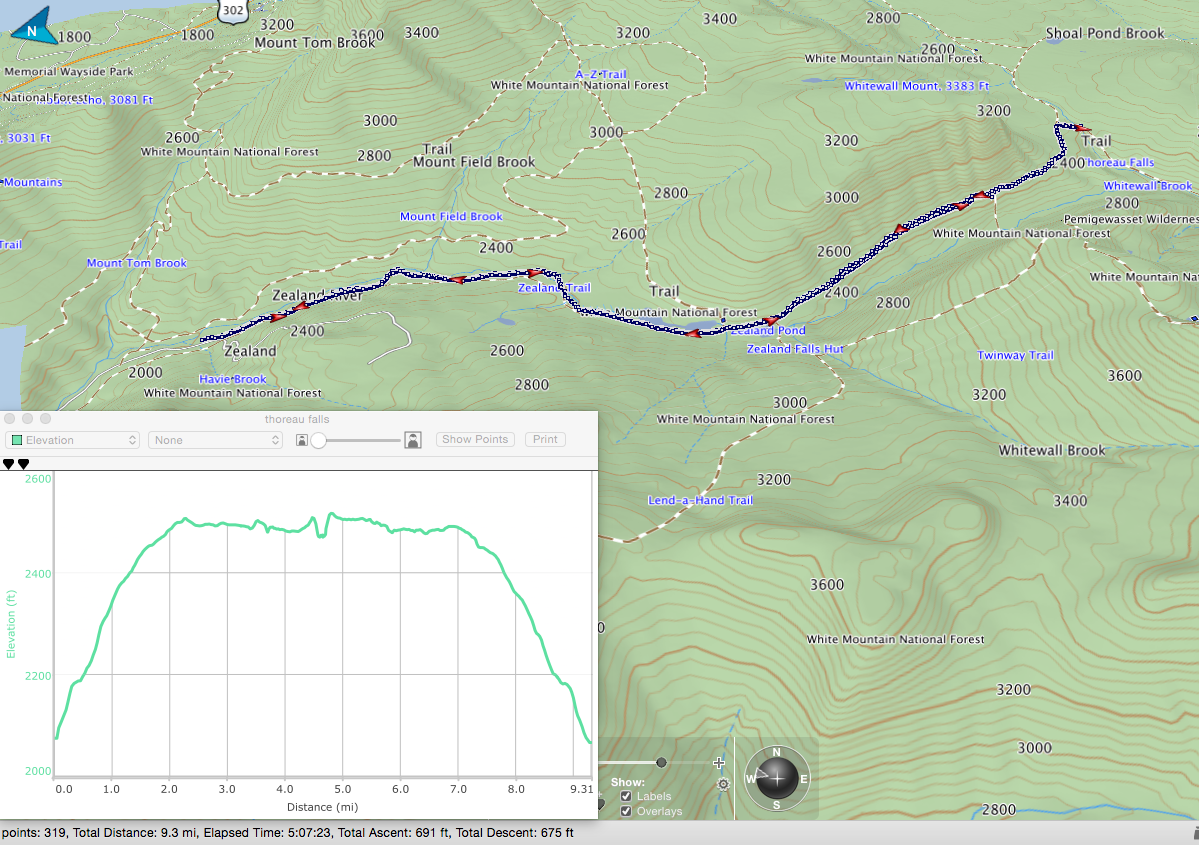
Task: Open the None secondary data dropdown
Action: 215,440
